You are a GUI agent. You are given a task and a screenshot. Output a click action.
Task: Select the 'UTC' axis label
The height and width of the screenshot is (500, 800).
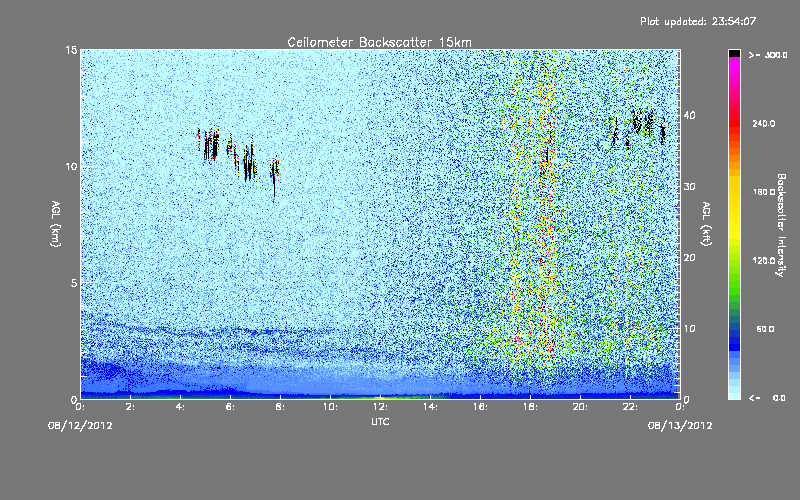coord(380,421)
